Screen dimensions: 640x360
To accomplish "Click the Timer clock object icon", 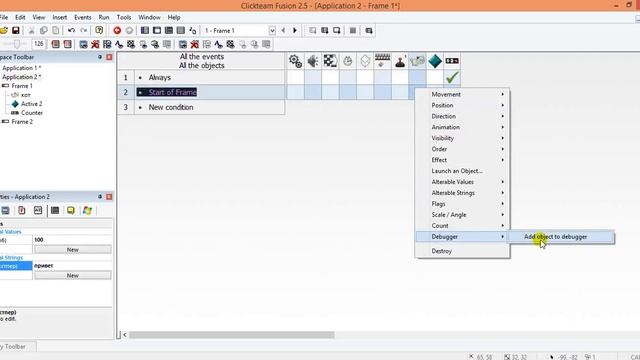I will pyautogui.click(x=348, y=61).
